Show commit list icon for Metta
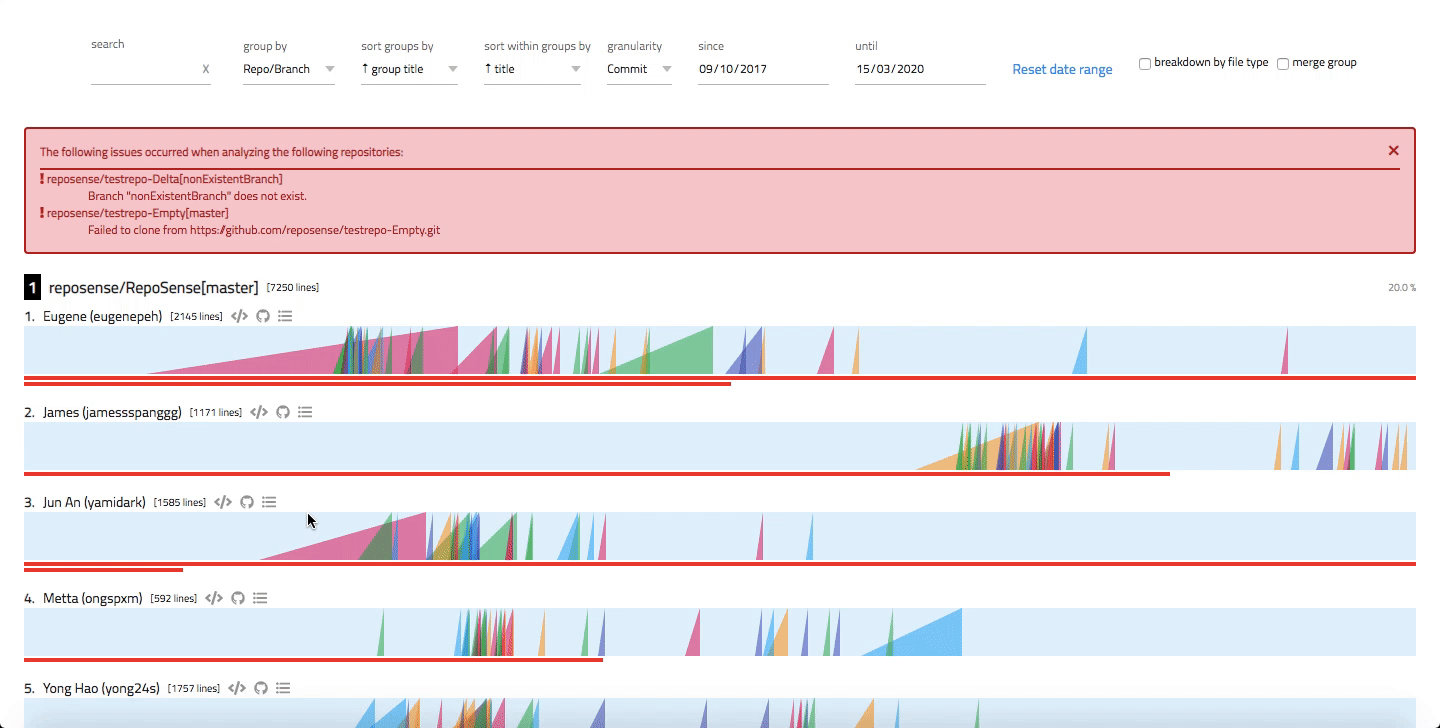The width and height of the screenshot is (1440, 728). click(x=260, y=598)
